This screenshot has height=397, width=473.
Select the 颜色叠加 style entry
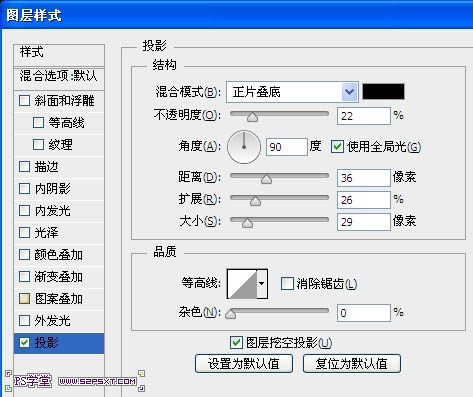pyautogui.click(x=59, y=254)
